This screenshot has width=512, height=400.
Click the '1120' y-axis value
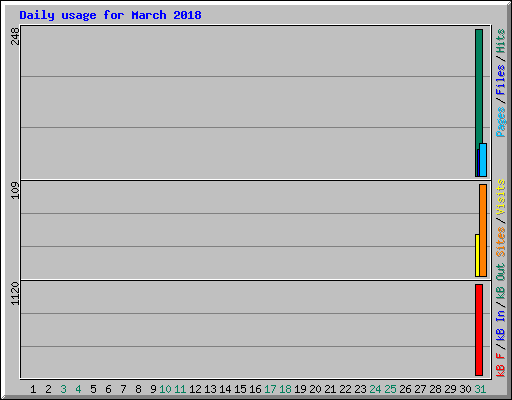15,294
